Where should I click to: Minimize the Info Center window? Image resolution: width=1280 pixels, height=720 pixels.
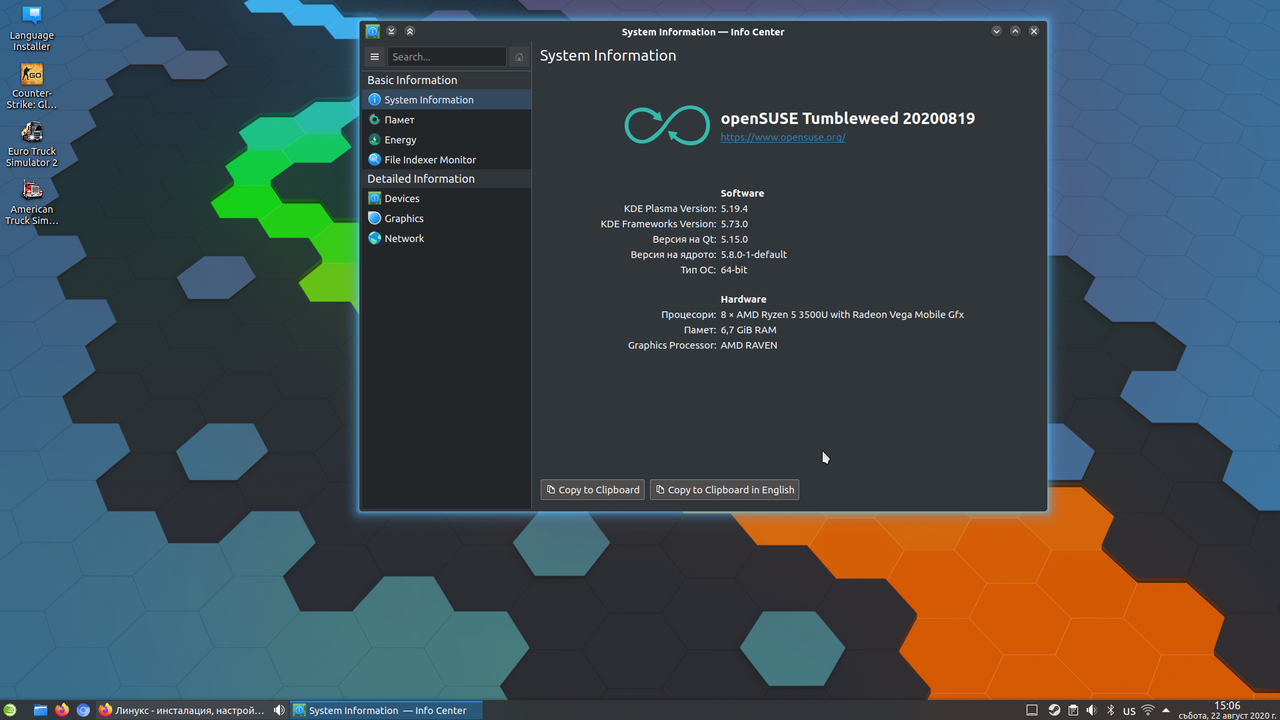[x=997, y=31]
